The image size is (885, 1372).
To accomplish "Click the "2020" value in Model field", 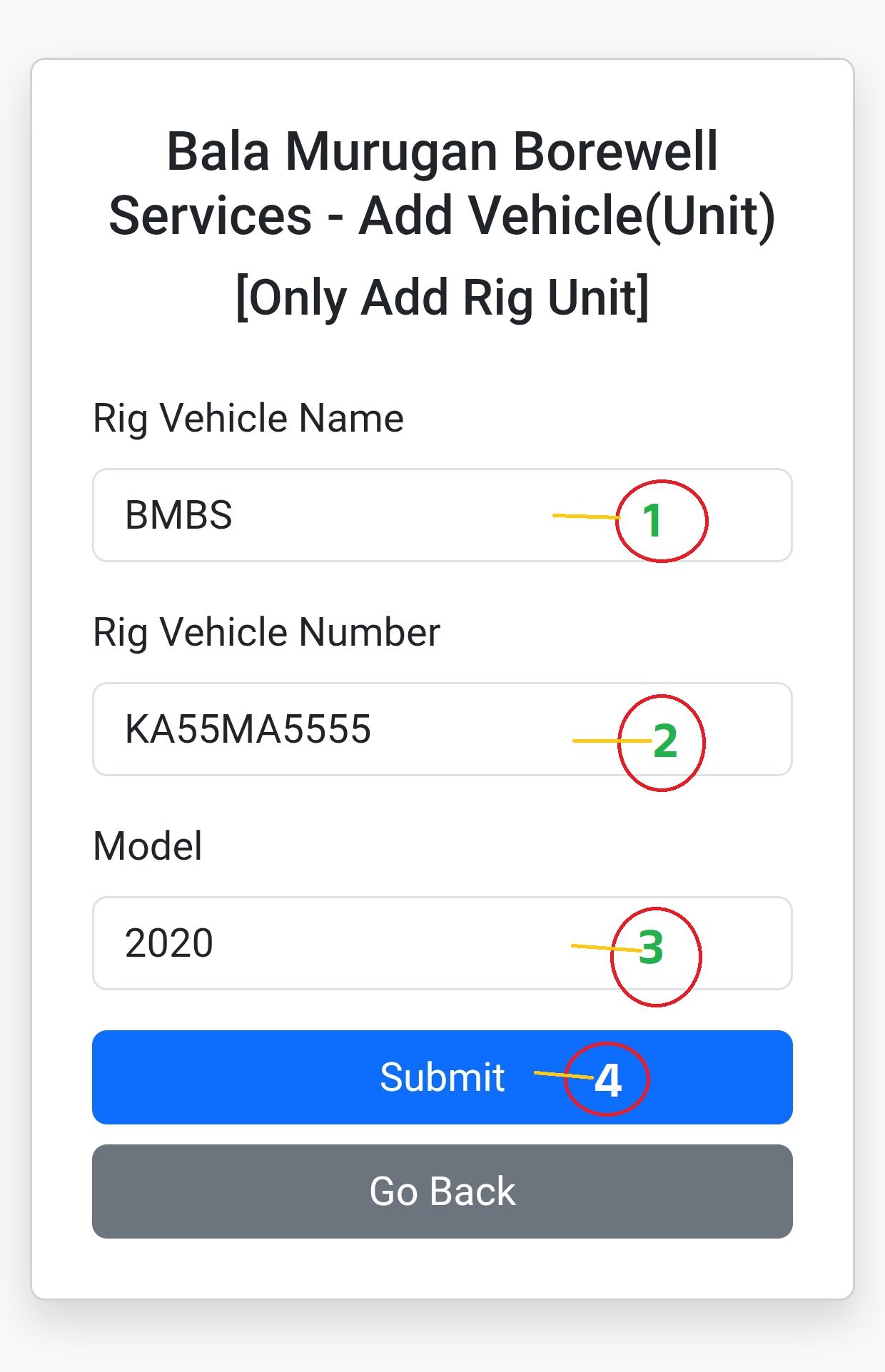I will tap(169, 943).
